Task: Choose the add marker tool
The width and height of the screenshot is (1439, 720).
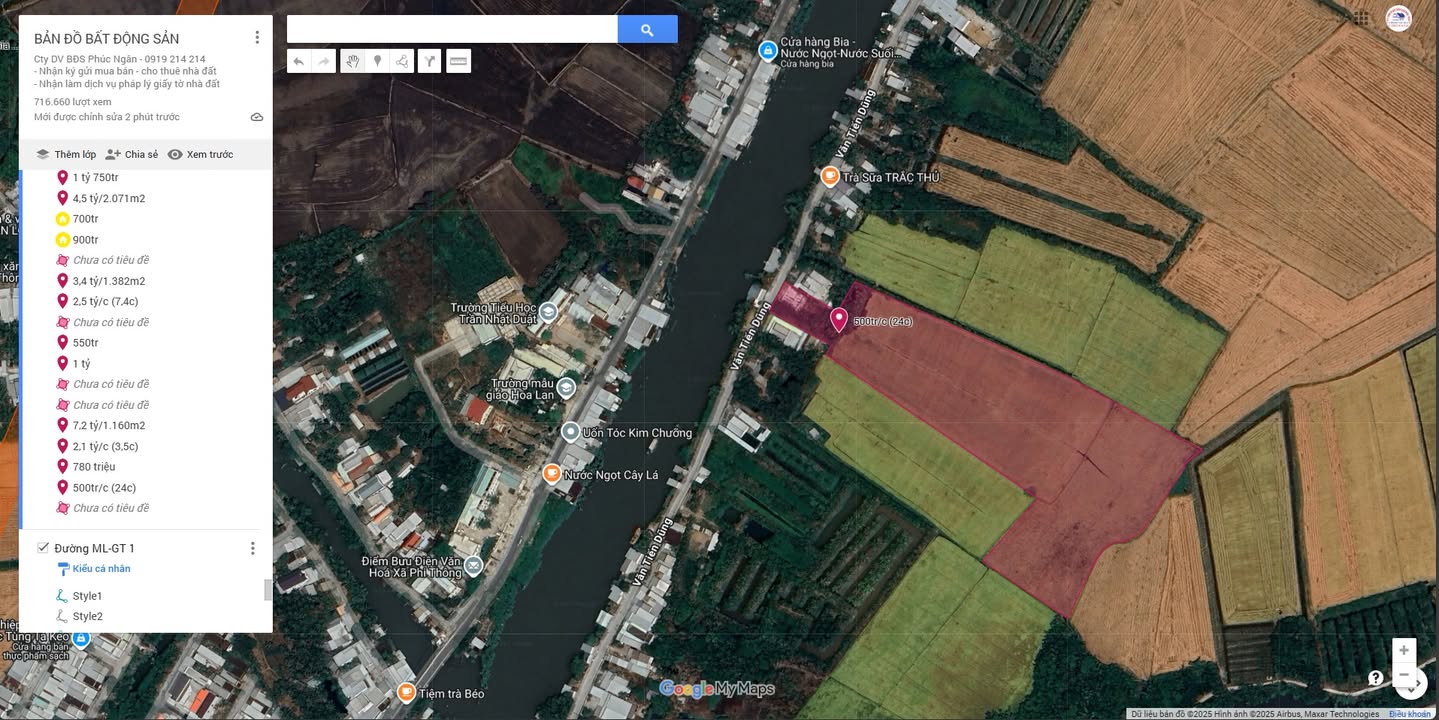Action: [x=377, y=61]
